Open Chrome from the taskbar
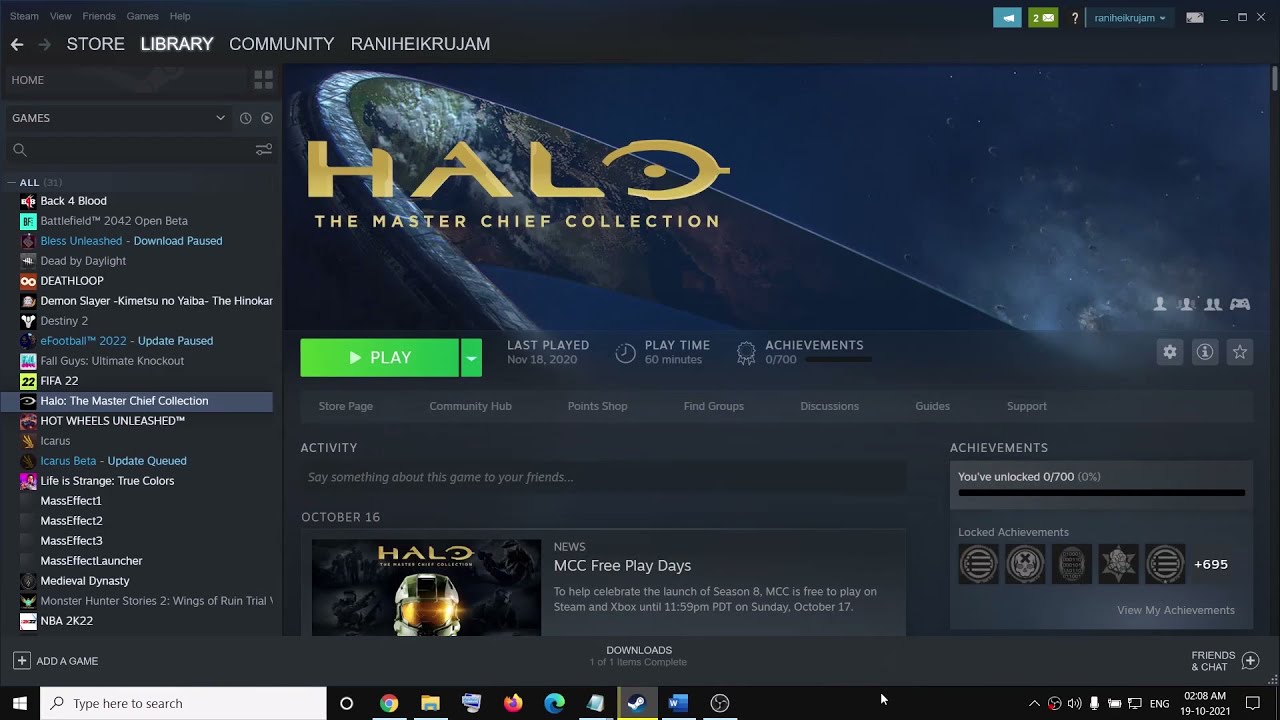The image size is (1280, 720). tap(389, 703)
